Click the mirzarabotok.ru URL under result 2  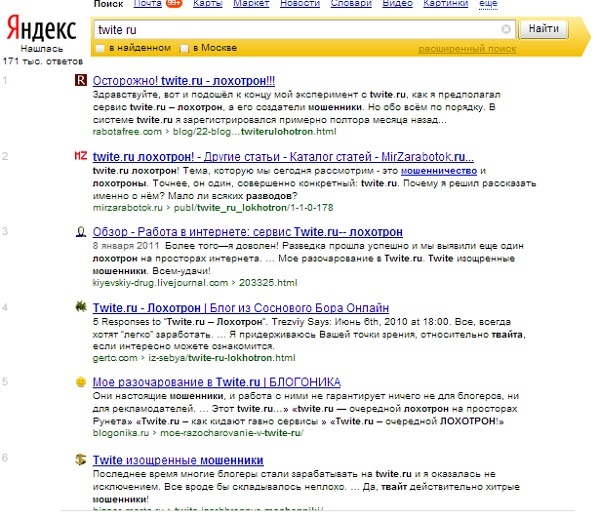click(x=127, y=208)
